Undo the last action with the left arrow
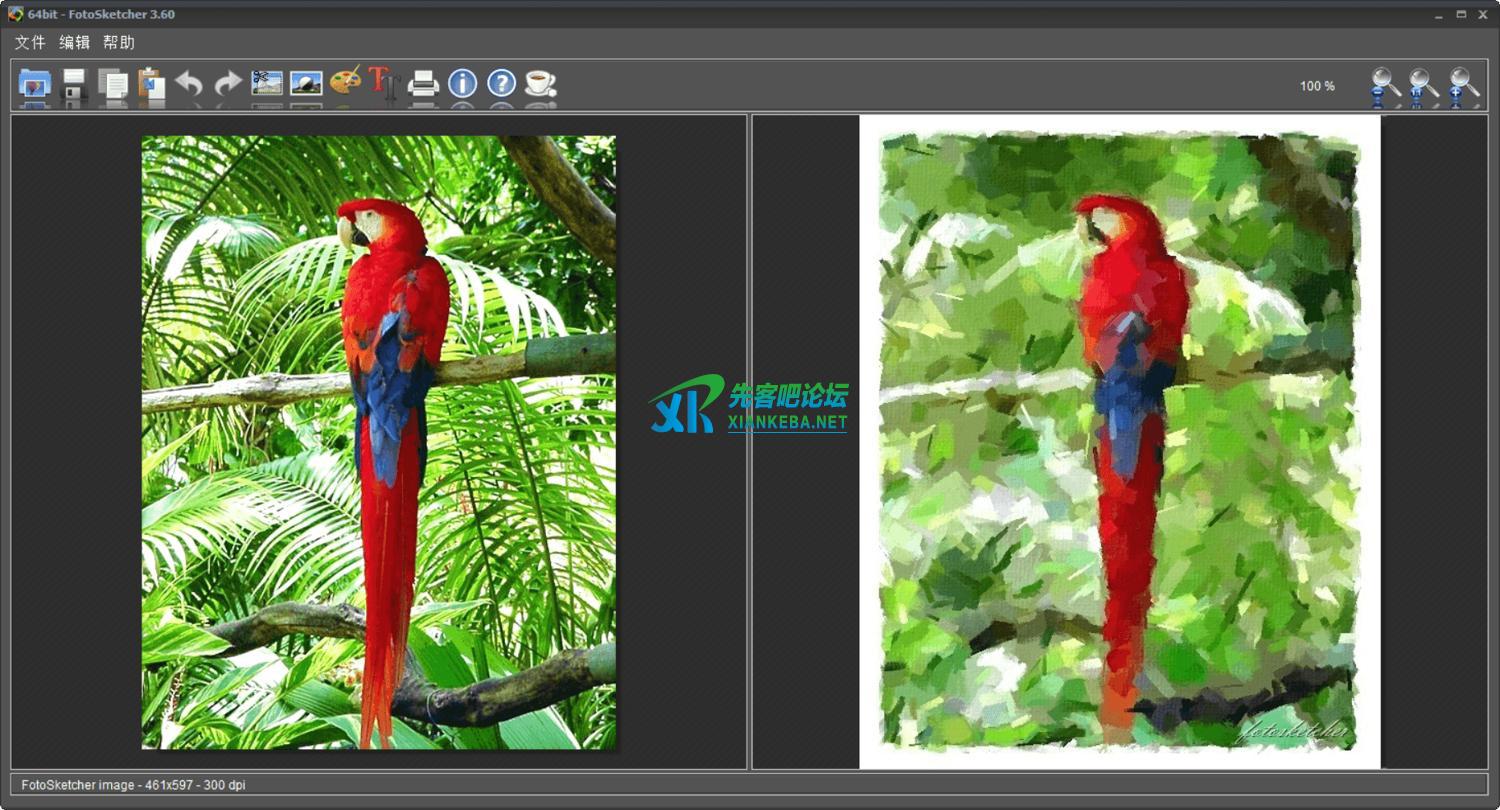This screenshot has width=1500, height=810. 189,84
